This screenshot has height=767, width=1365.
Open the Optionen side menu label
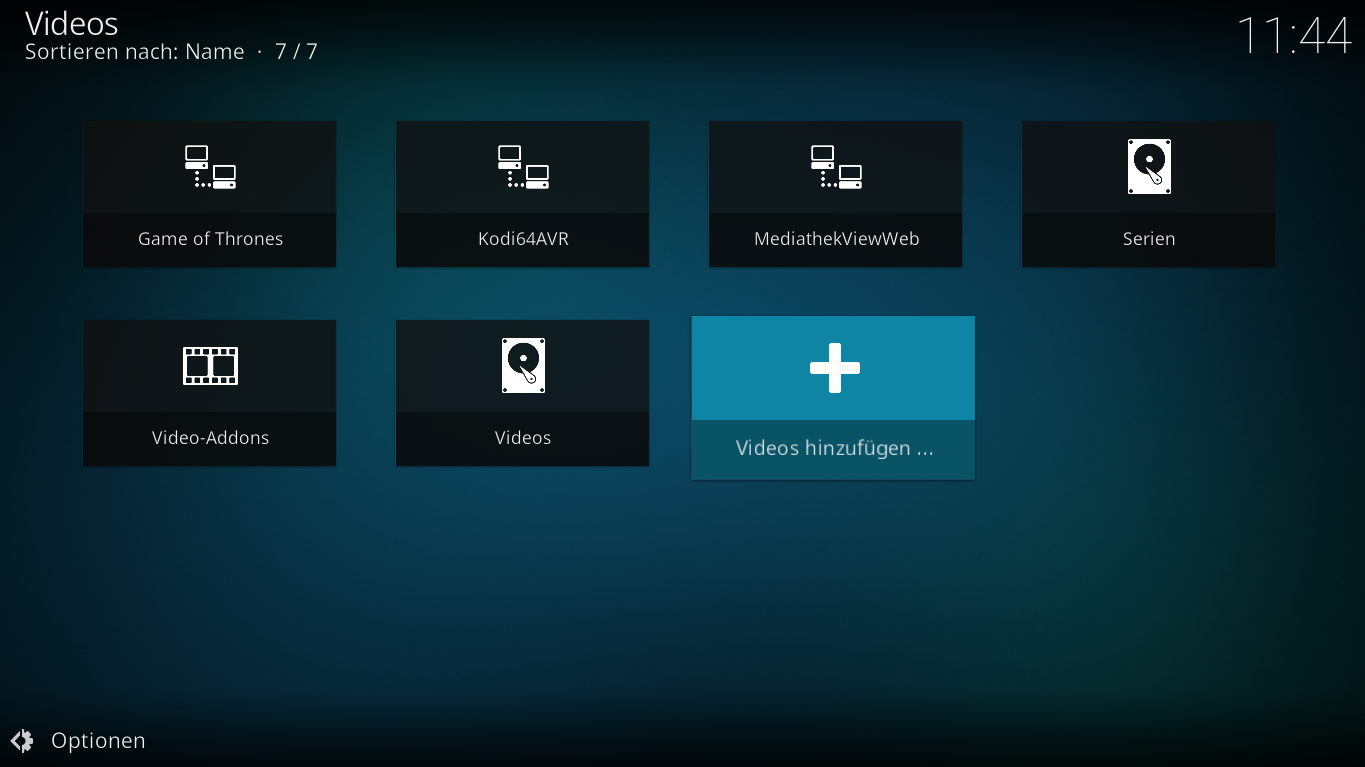pos(98,741)
